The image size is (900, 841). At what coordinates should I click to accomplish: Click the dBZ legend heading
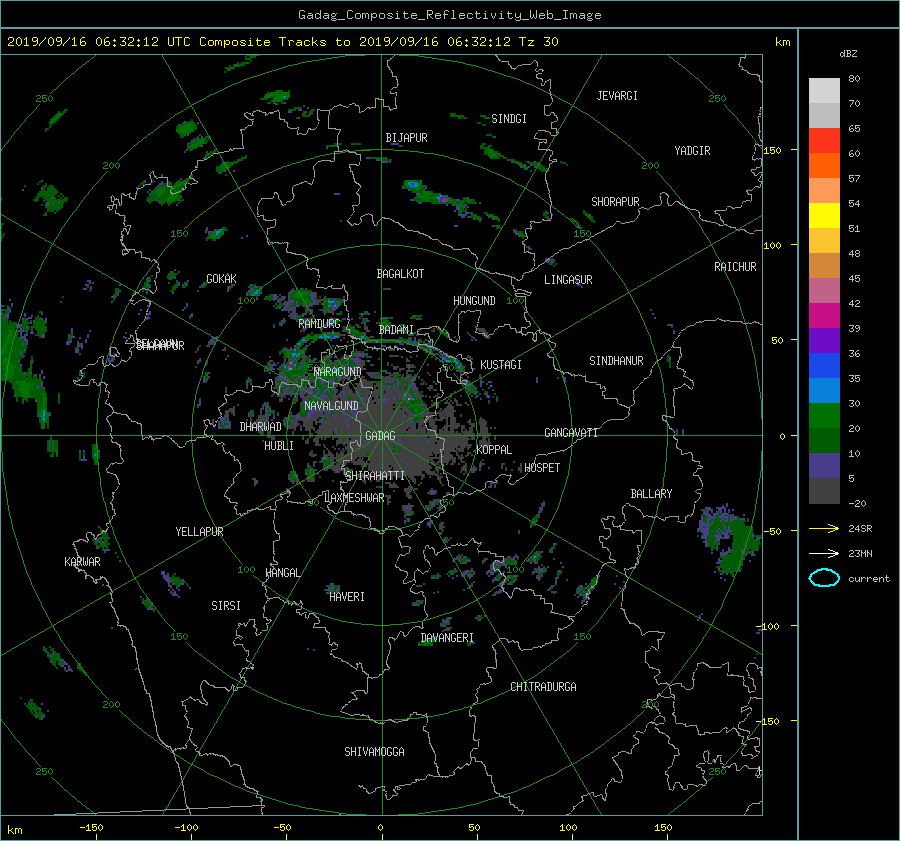pos(848,54)
